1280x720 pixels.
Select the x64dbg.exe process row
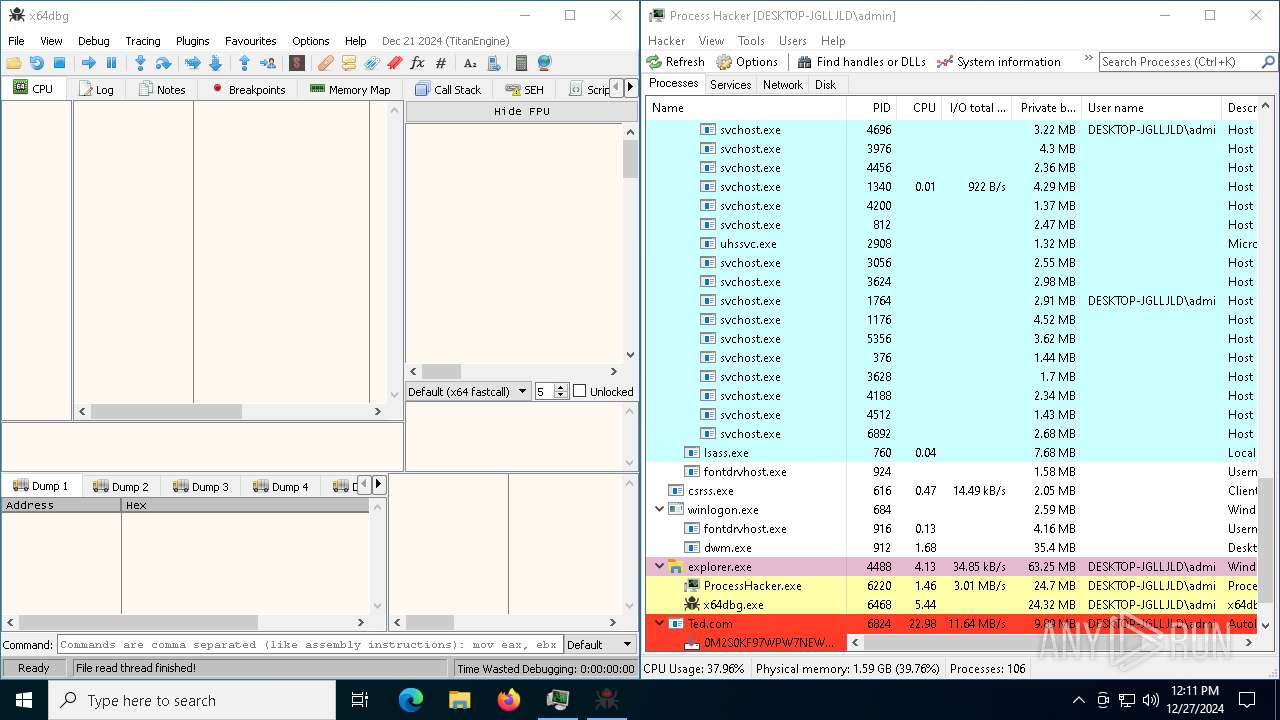tap(952, 604)
